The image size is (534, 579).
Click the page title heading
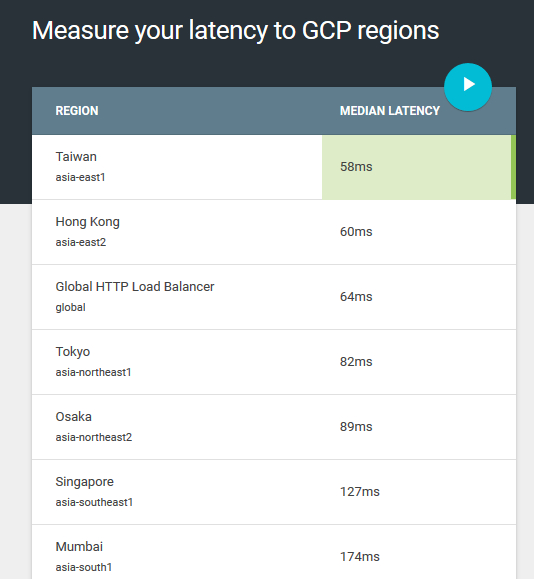click(236, 31)
